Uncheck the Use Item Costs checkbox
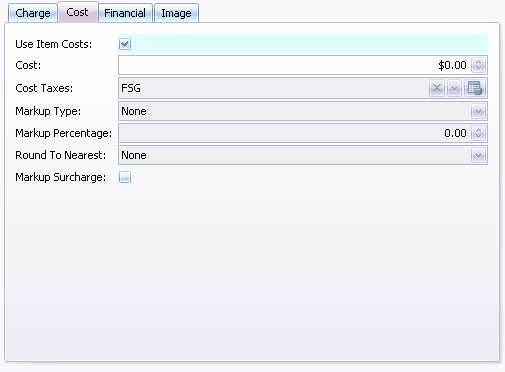 pos(125,44)
